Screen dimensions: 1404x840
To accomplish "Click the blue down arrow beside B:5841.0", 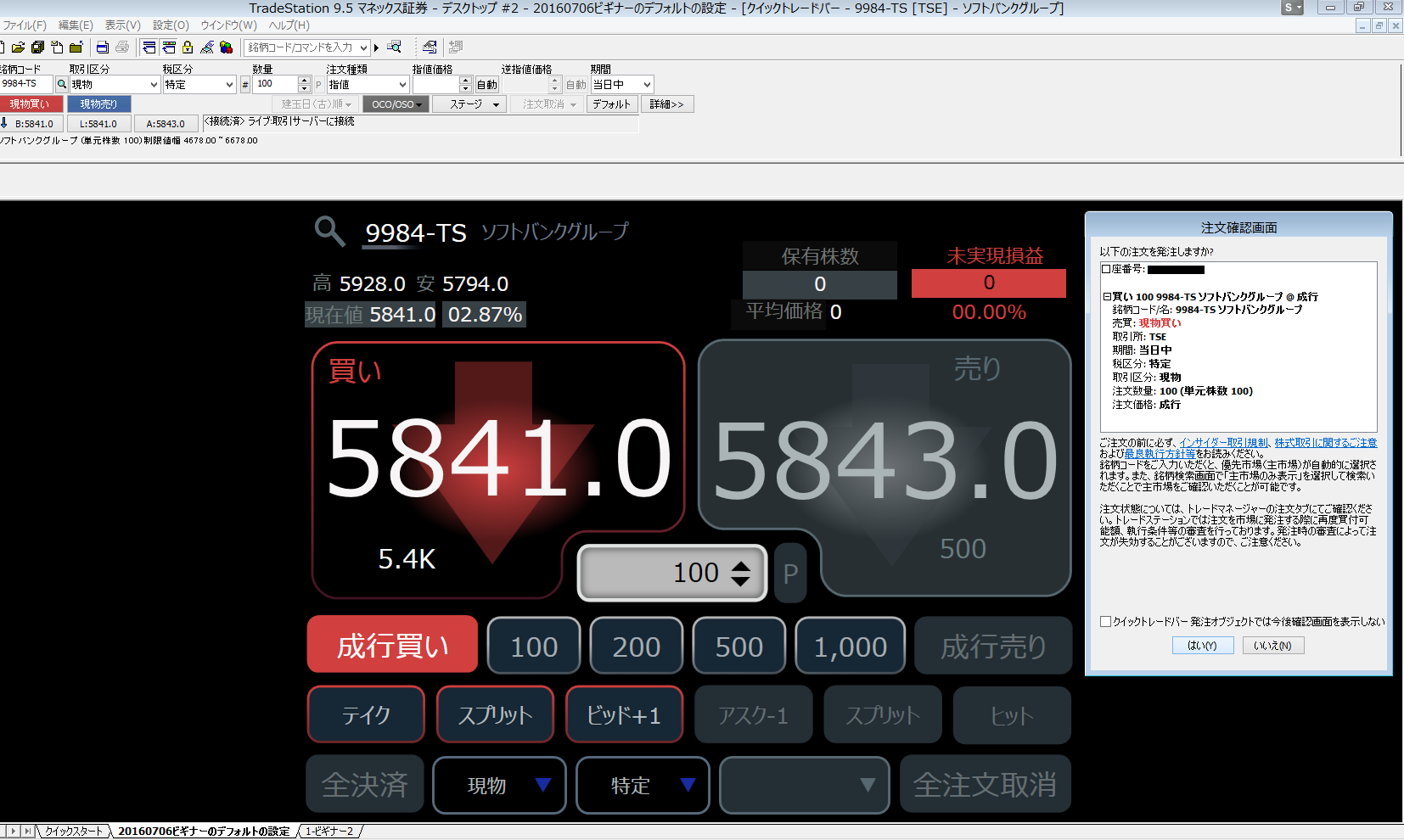I will pyautogui.click(x=4, y=123).
